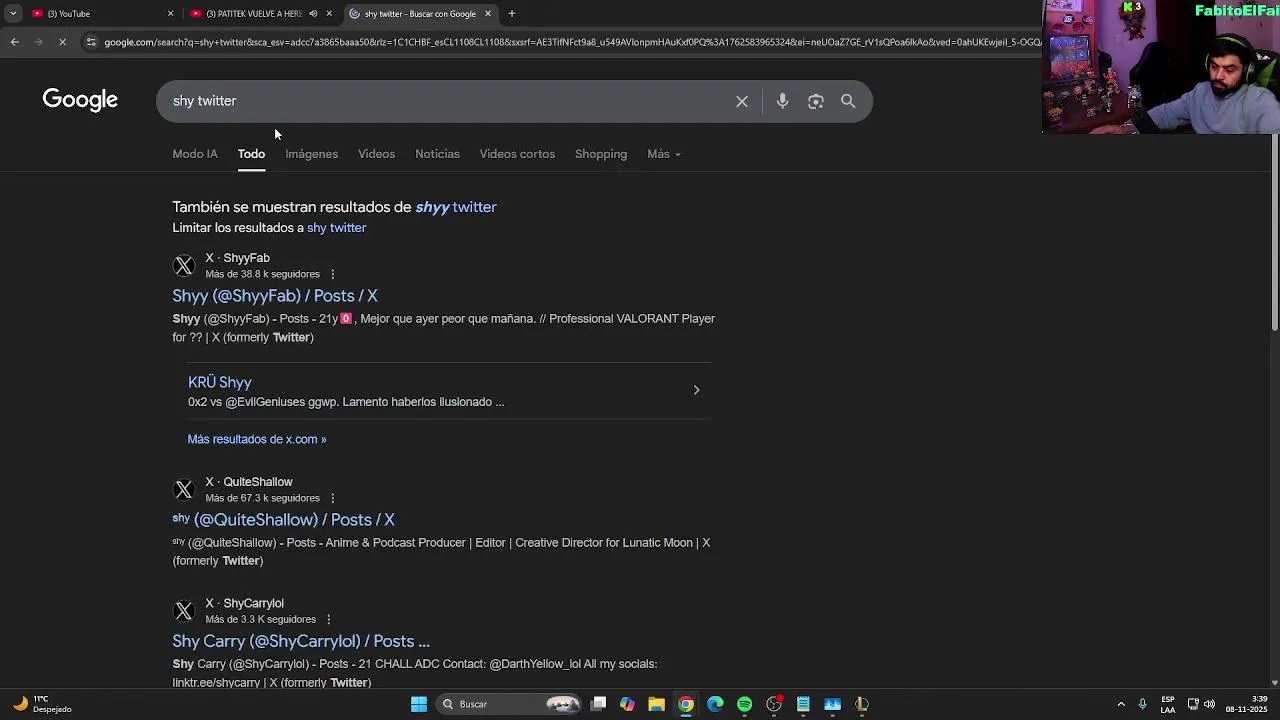Close the PAITIEK VUELVE browser tab
This screenshot has height=720, width=1280.
[329, 14]
